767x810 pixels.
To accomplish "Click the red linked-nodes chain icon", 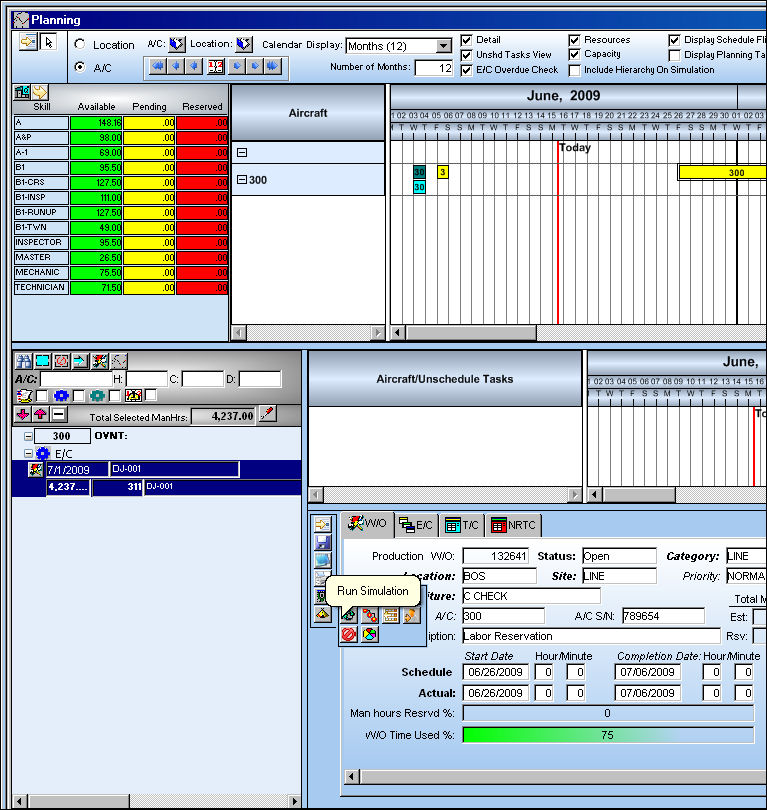I will click(x=369, y=615).
